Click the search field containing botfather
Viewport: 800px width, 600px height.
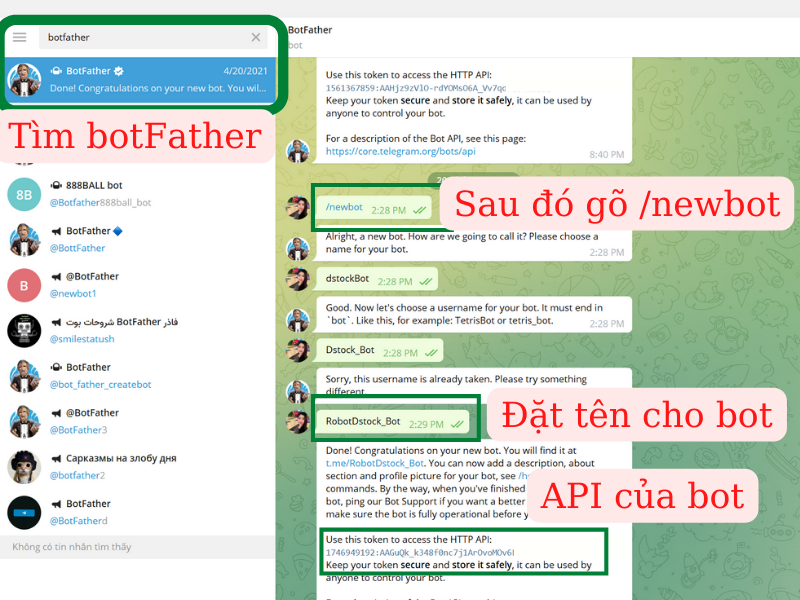153,37
